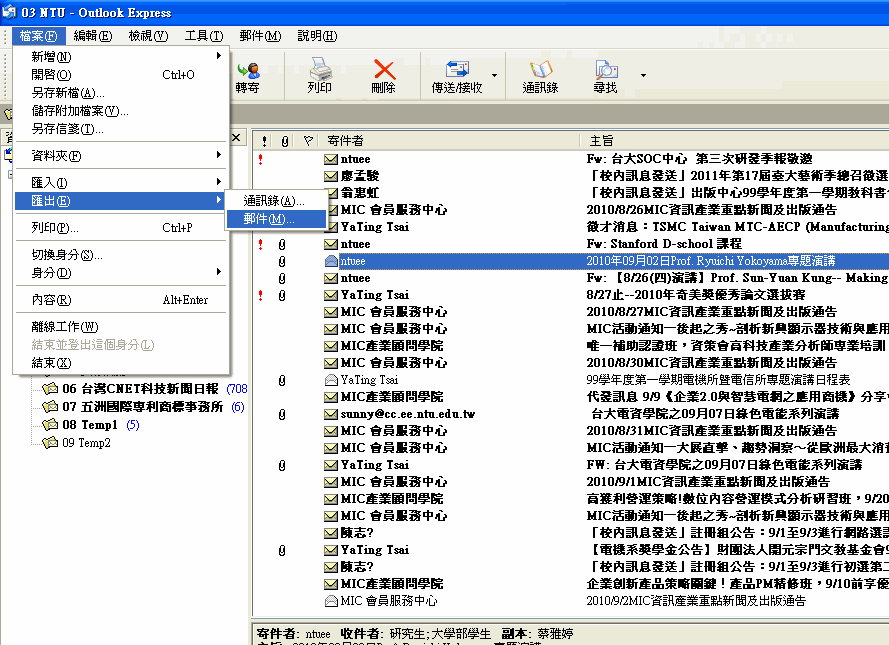The width and height of the screenshot is (889, 645).
Task: Close the folder pane with X
Action: [236, 137]
